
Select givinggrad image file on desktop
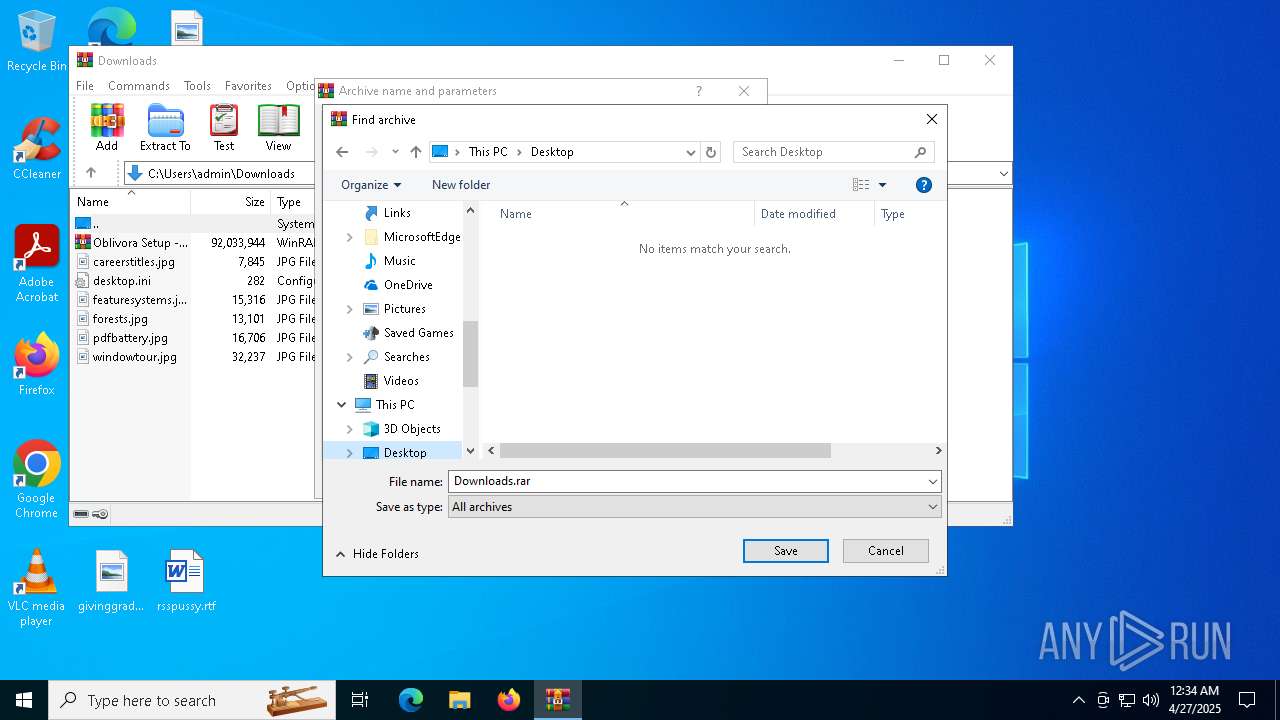tap(111, 581)
